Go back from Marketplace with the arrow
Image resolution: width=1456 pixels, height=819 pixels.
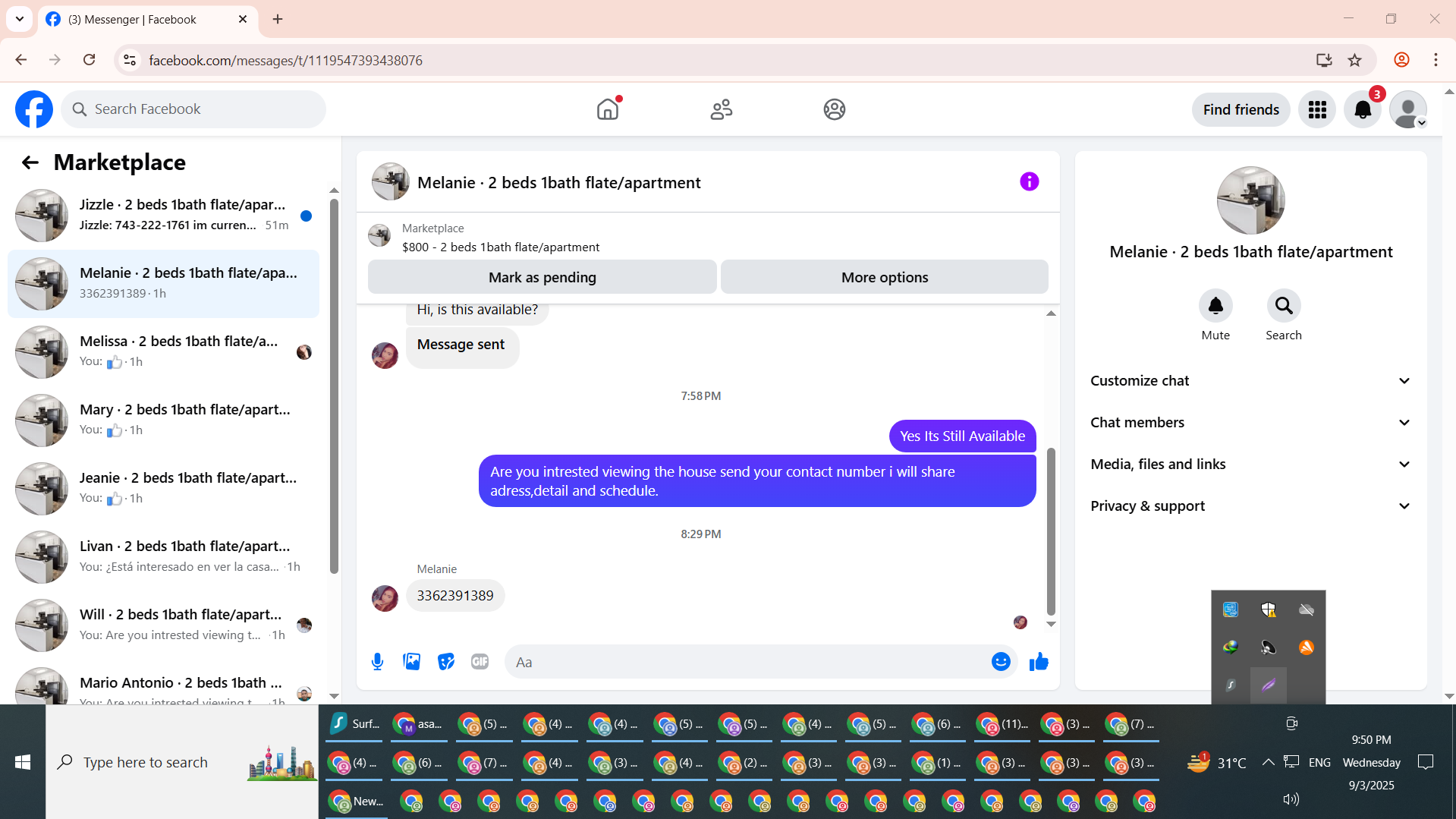30,162
